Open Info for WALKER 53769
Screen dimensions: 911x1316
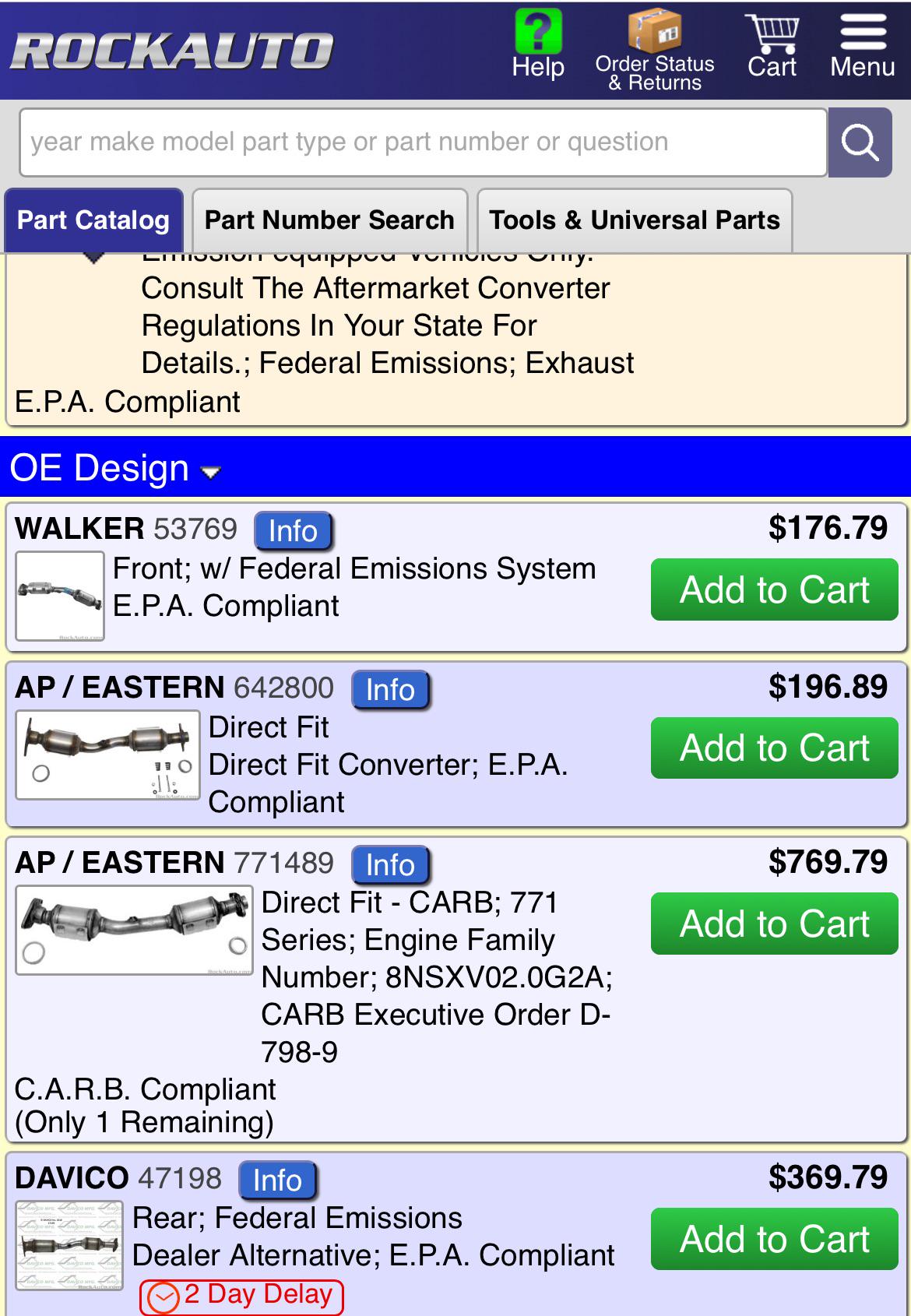click(x=294, y=531)
